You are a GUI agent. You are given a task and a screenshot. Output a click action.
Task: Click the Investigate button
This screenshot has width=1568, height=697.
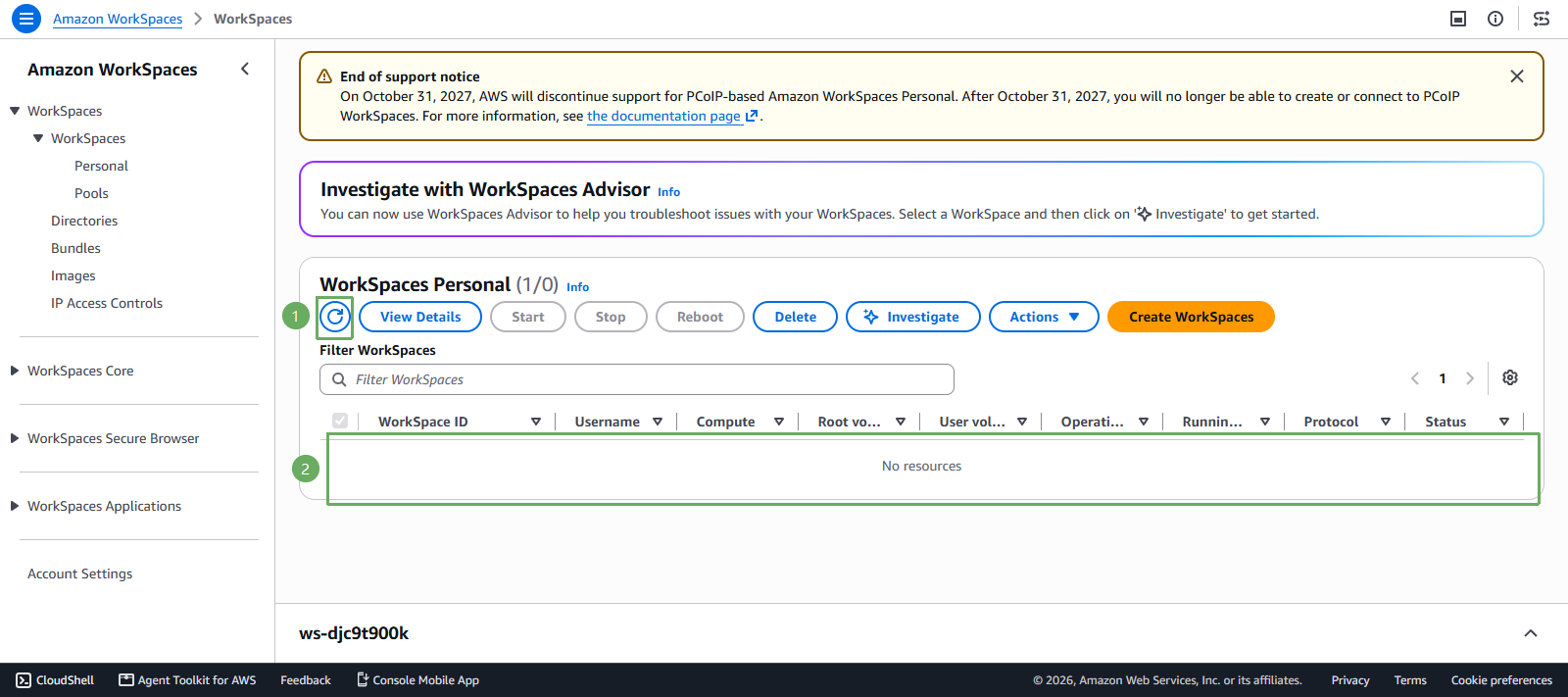click(x=912, y=317)
